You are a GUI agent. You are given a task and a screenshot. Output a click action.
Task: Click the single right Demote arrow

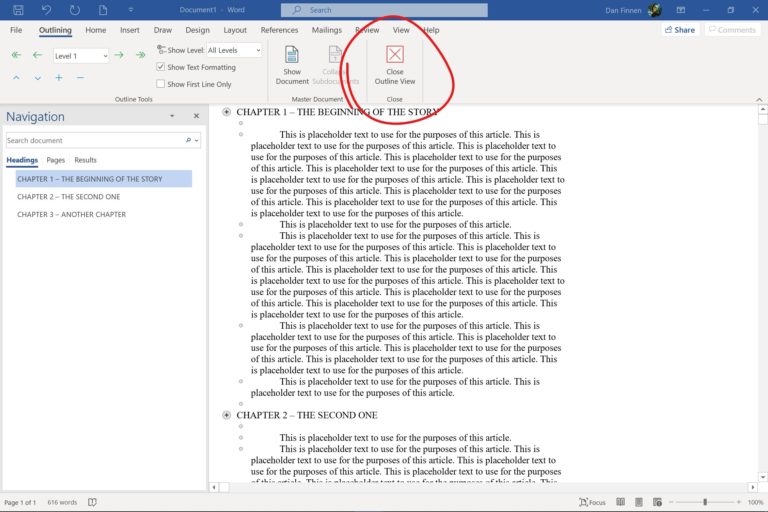tap(118, 56)
